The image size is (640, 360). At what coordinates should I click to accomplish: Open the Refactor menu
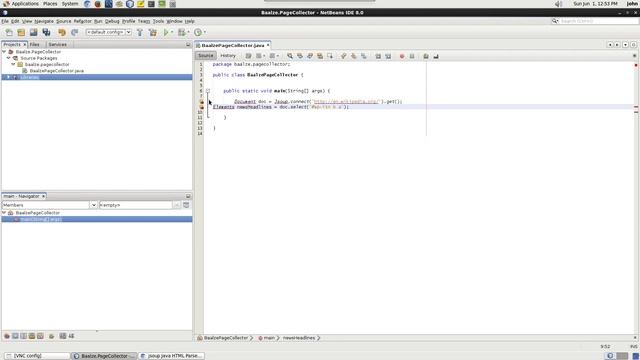(x=82, y=21)
